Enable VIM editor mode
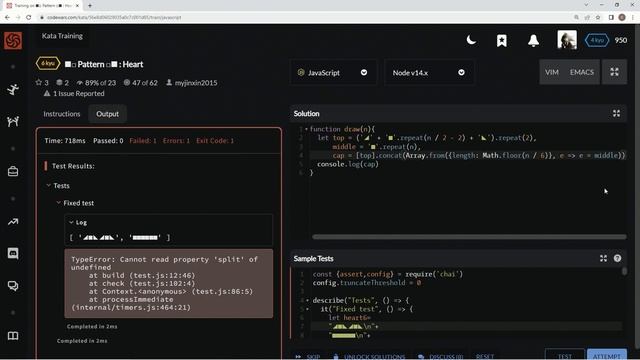 coord(551,72)
